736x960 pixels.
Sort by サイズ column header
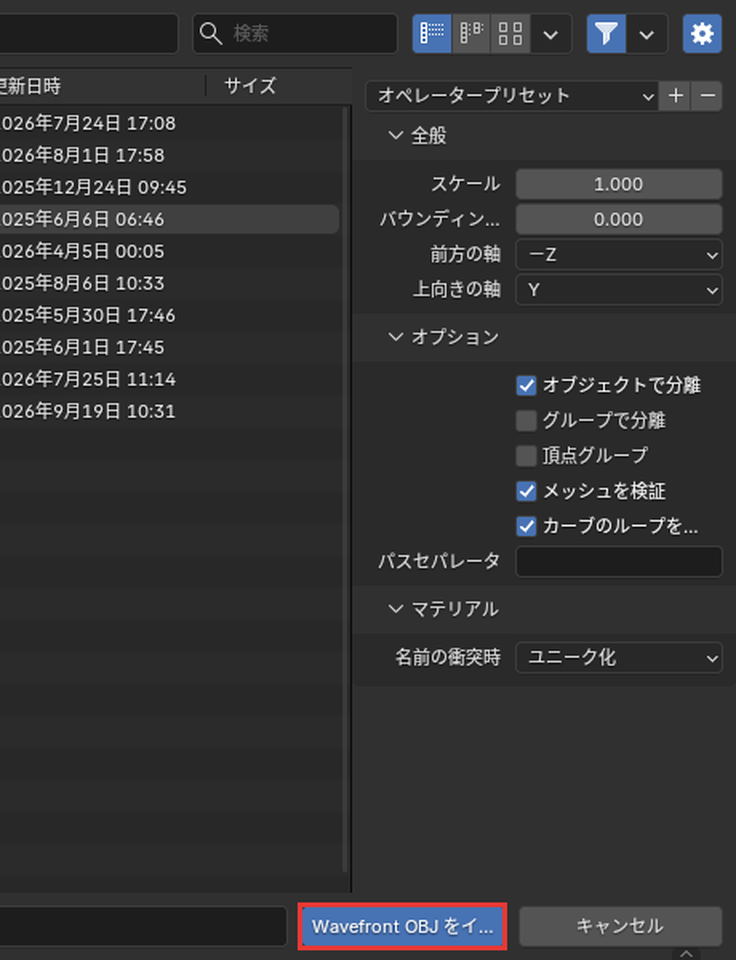pos(250,86)
